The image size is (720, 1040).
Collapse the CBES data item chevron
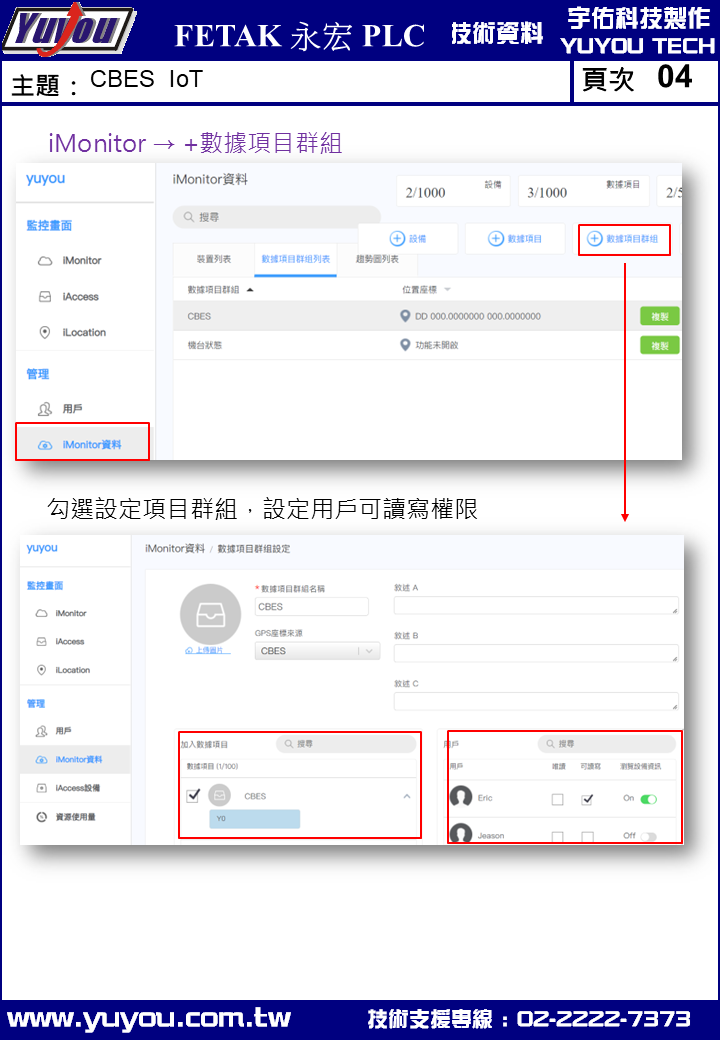406,796
